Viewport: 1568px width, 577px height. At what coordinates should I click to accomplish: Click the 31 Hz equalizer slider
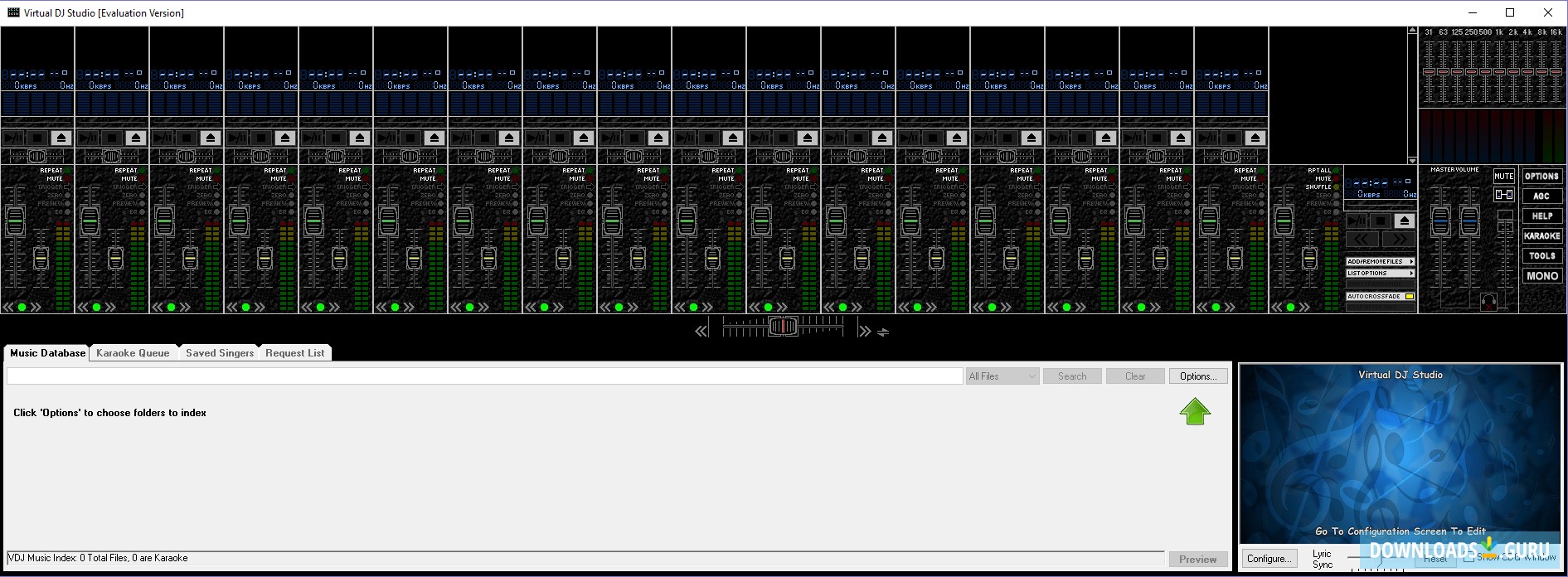point(1429,72)
